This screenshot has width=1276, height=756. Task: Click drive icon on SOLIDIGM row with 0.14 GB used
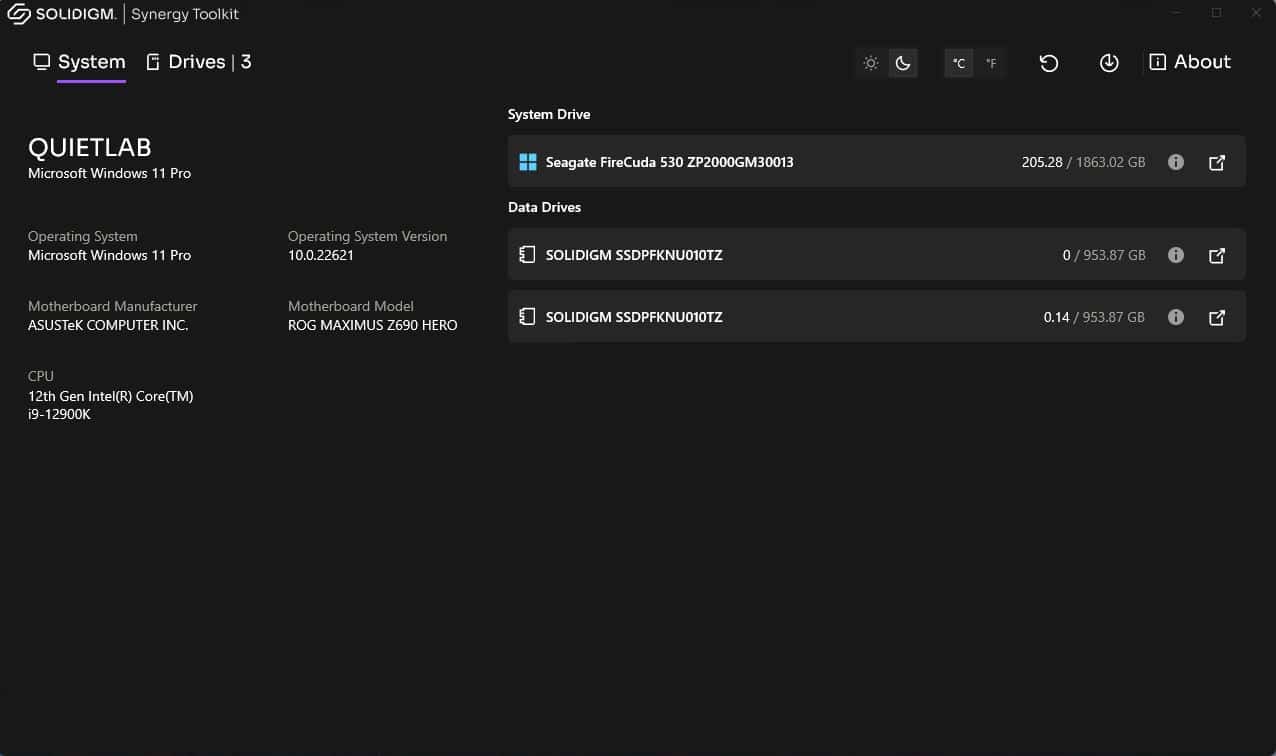click(528, 317)
